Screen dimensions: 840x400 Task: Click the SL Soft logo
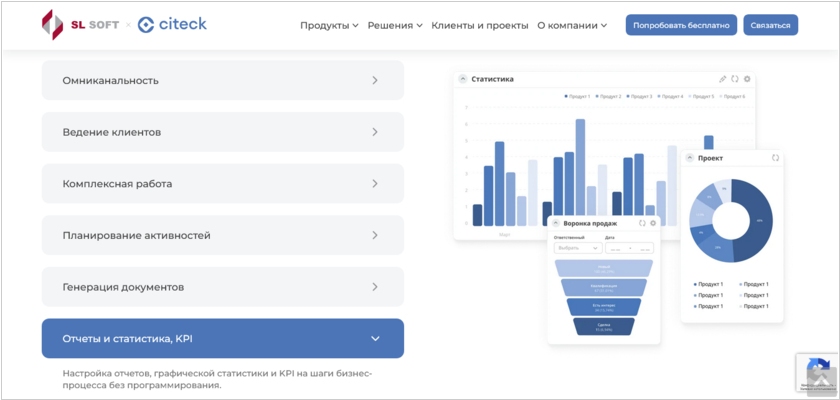pos(79,24)
